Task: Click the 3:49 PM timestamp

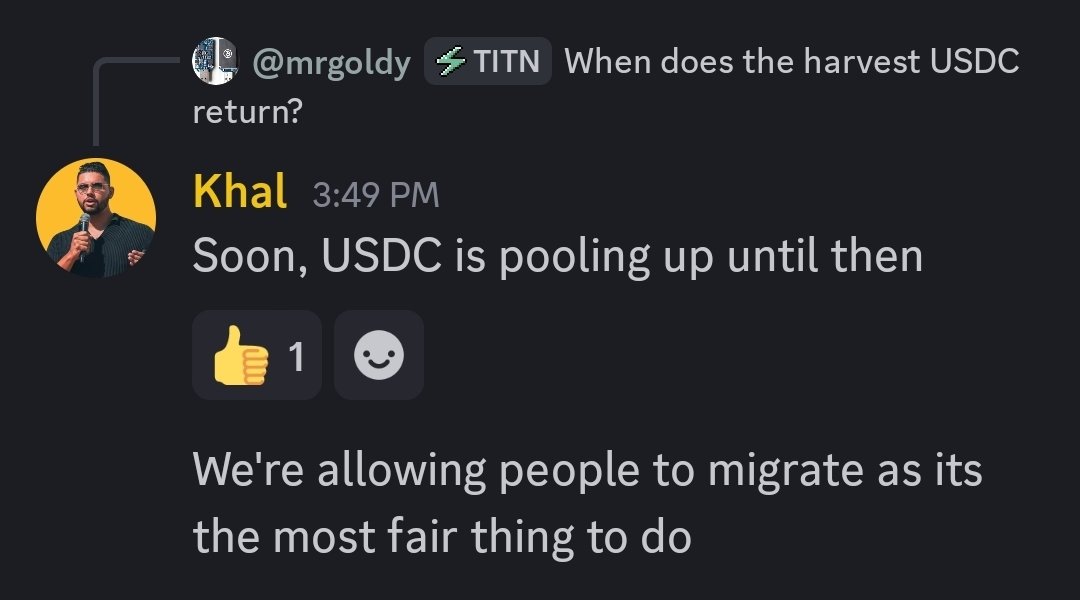Action: 376,194
